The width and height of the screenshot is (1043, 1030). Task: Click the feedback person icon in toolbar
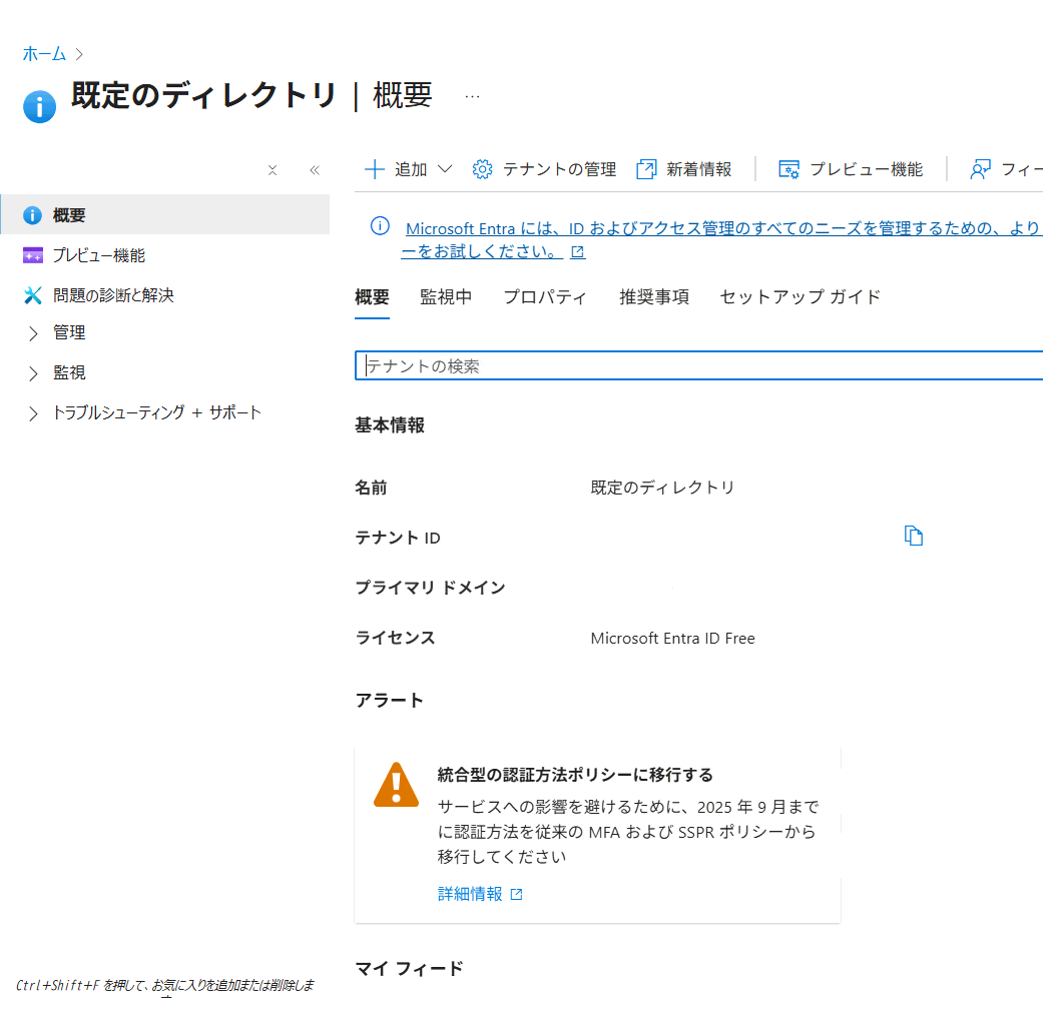coord(980,169)
